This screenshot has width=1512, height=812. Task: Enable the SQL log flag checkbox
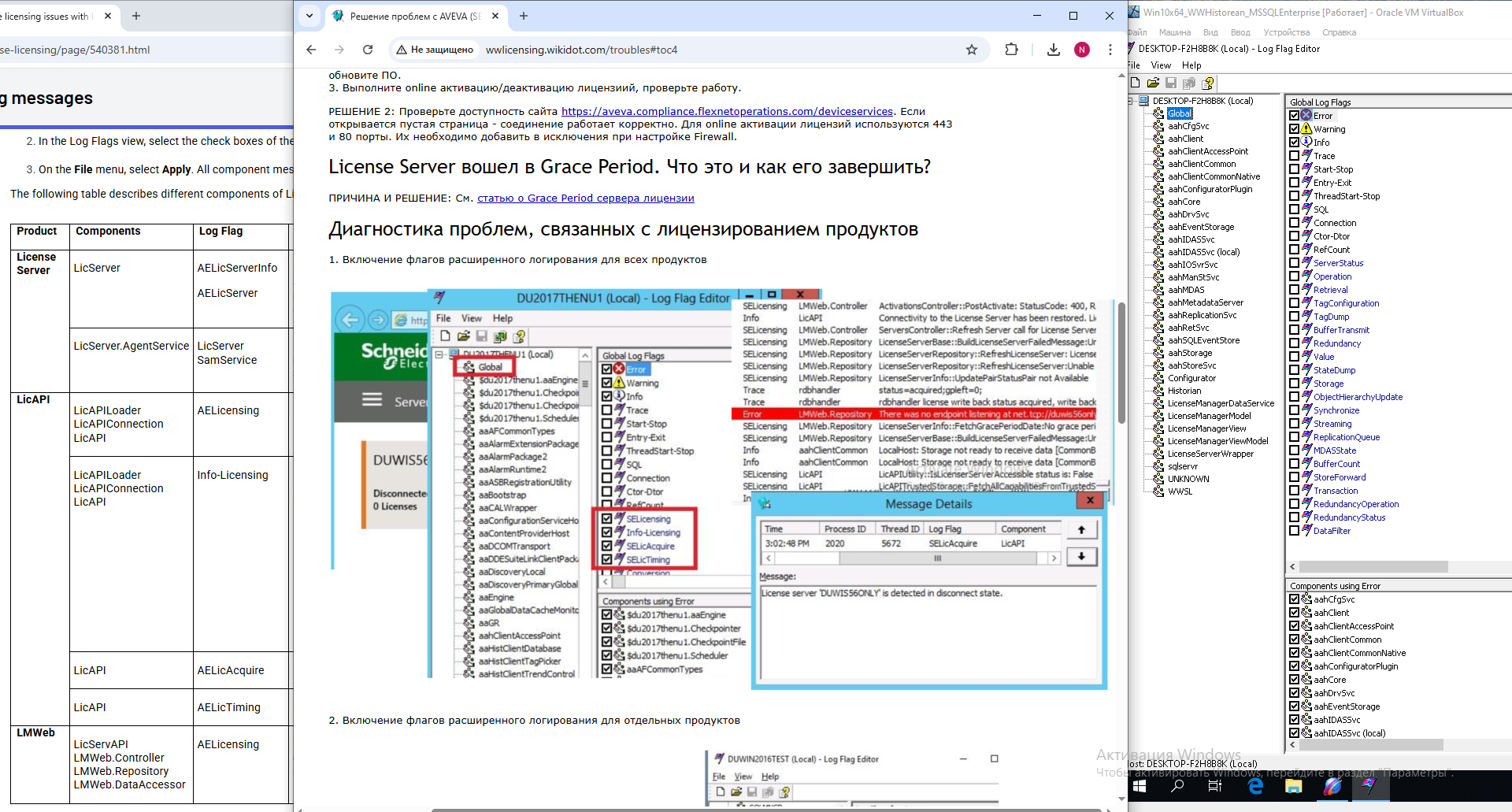(x=1294, y=209)
